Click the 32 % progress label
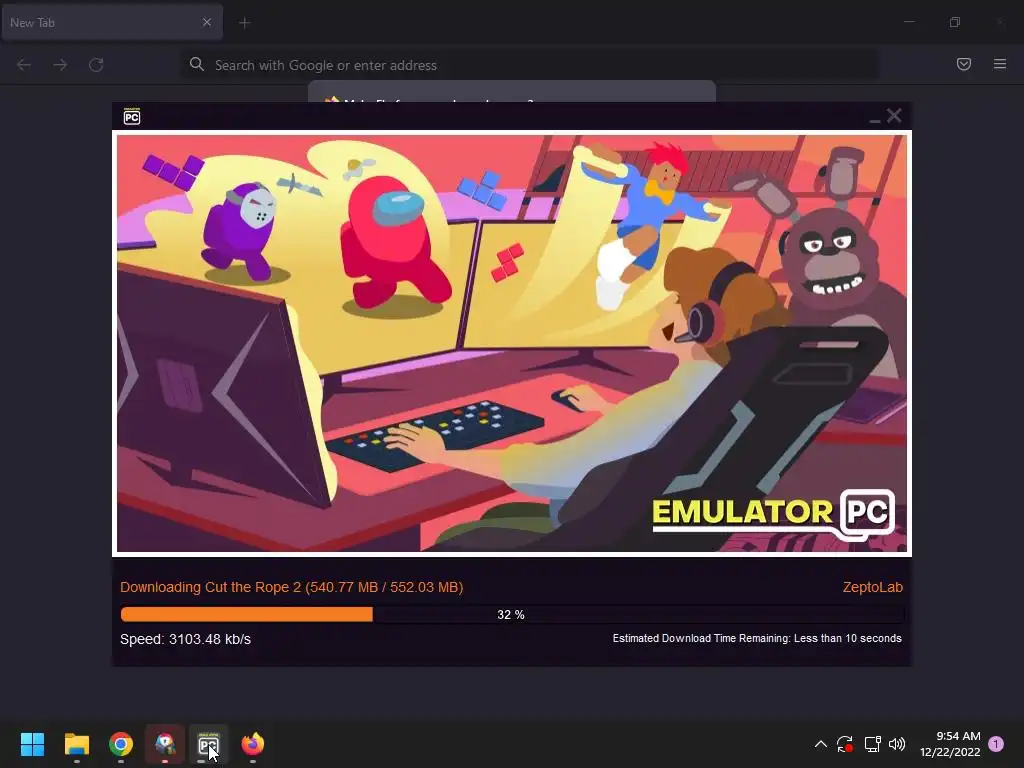 pos(511,615)
